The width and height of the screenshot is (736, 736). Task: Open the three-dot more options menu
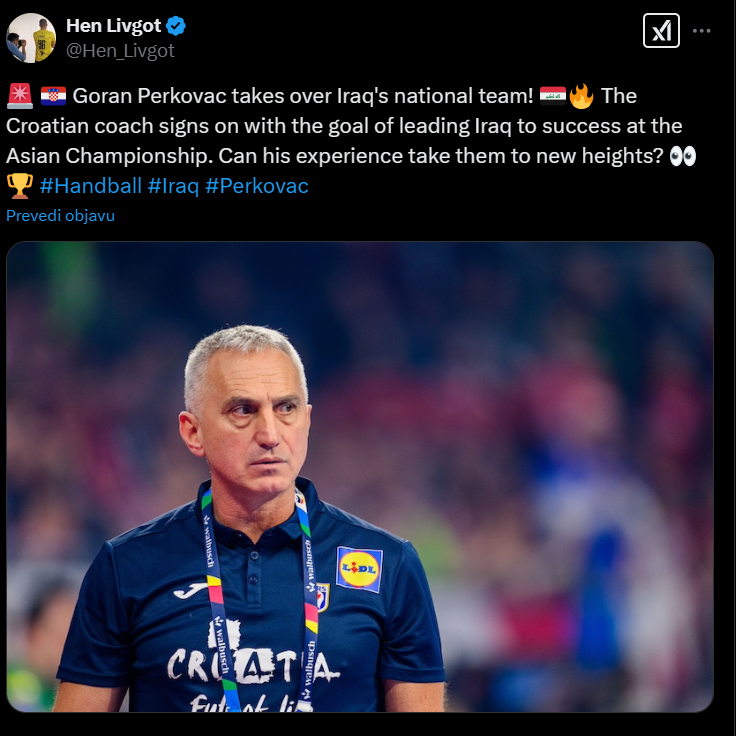pyautogui.click(x=701, y=31)
